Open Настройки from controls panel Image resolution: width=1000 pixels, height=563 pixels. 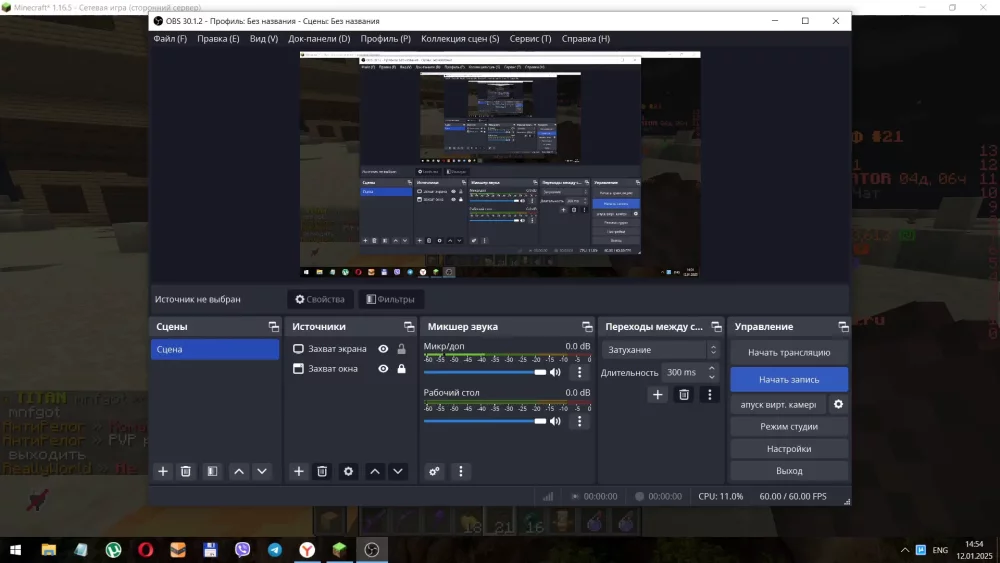tap(789, 449)
